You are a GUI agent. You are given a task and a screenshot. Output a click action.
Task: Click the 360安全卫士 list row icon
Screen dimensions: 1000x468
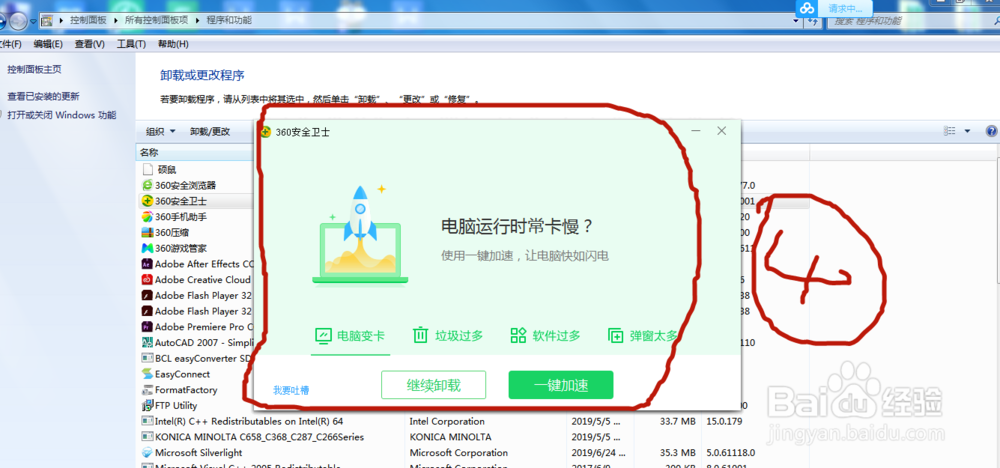147,201
